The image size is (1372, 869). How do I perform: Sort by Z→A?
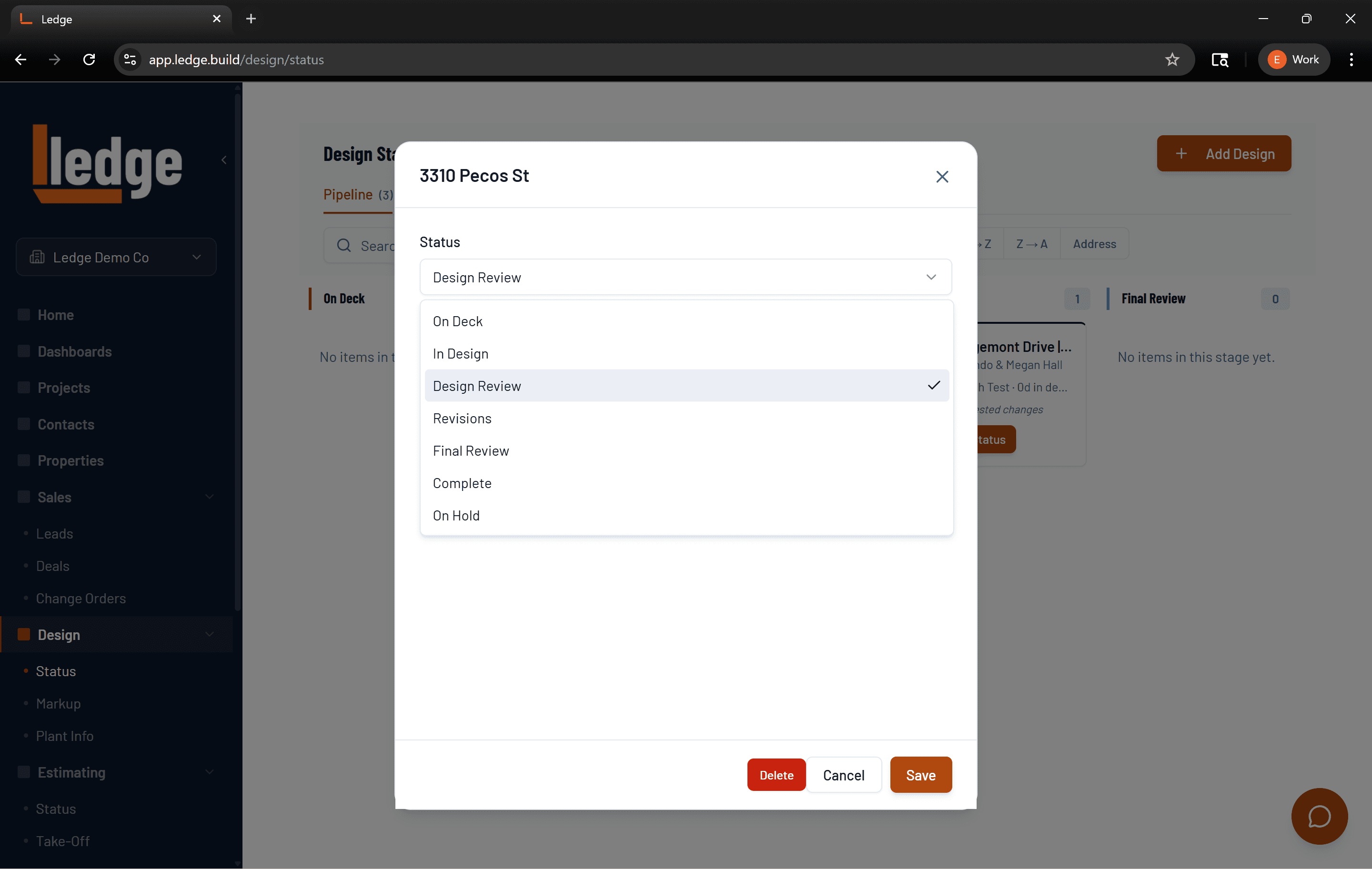[1031, 244]
